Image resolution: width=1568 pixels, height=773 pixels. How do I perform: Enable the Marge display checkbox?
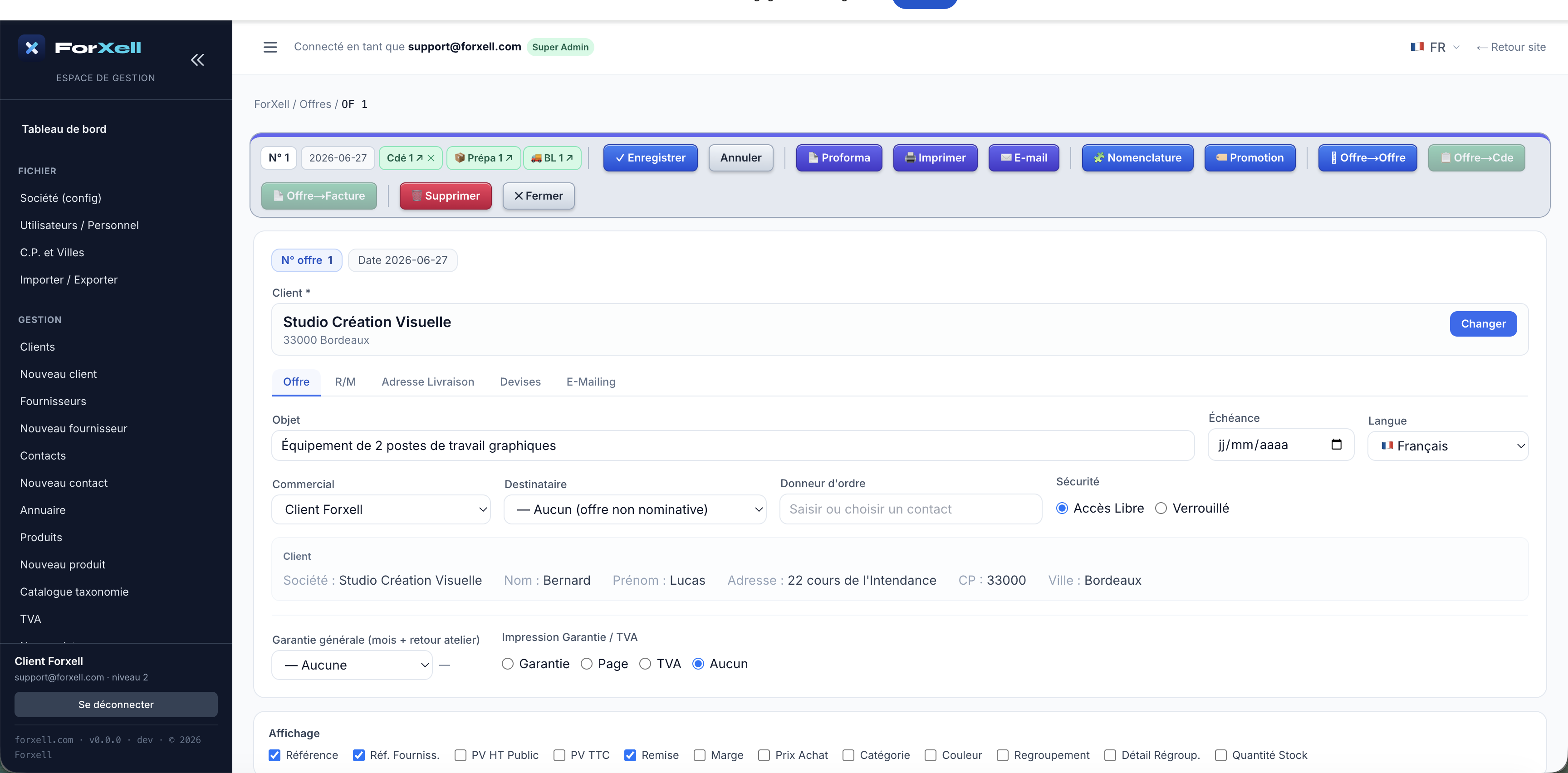[x=700, y=755]
